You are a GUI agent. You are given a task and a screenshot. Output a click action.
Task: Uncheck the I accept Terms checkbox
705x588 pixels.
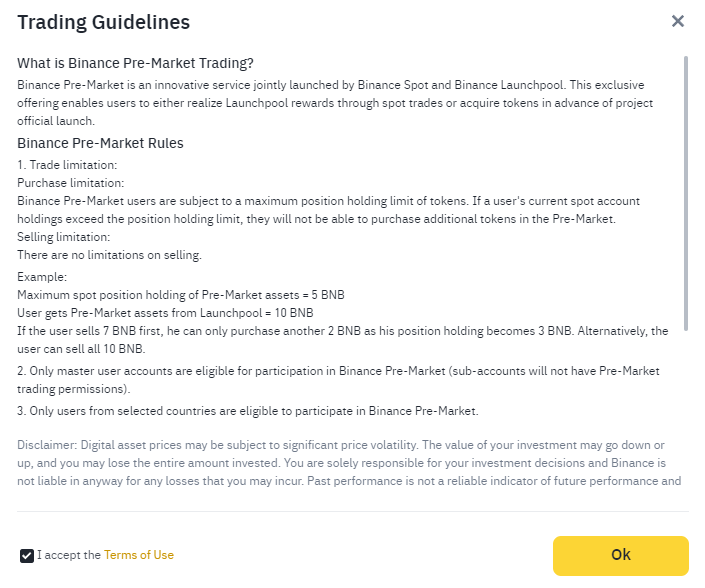pos(27,556)
